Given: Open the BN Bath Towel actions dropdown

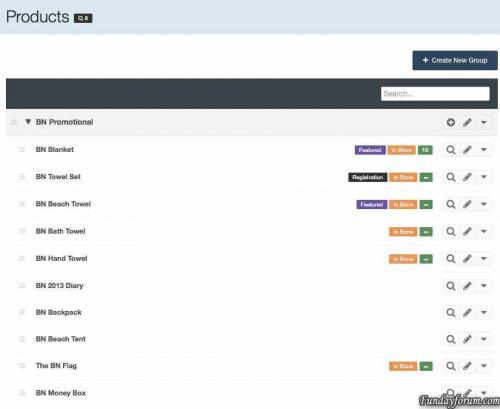Looking at the screenshot, I should pyautogui.click(x=484, y=231).
